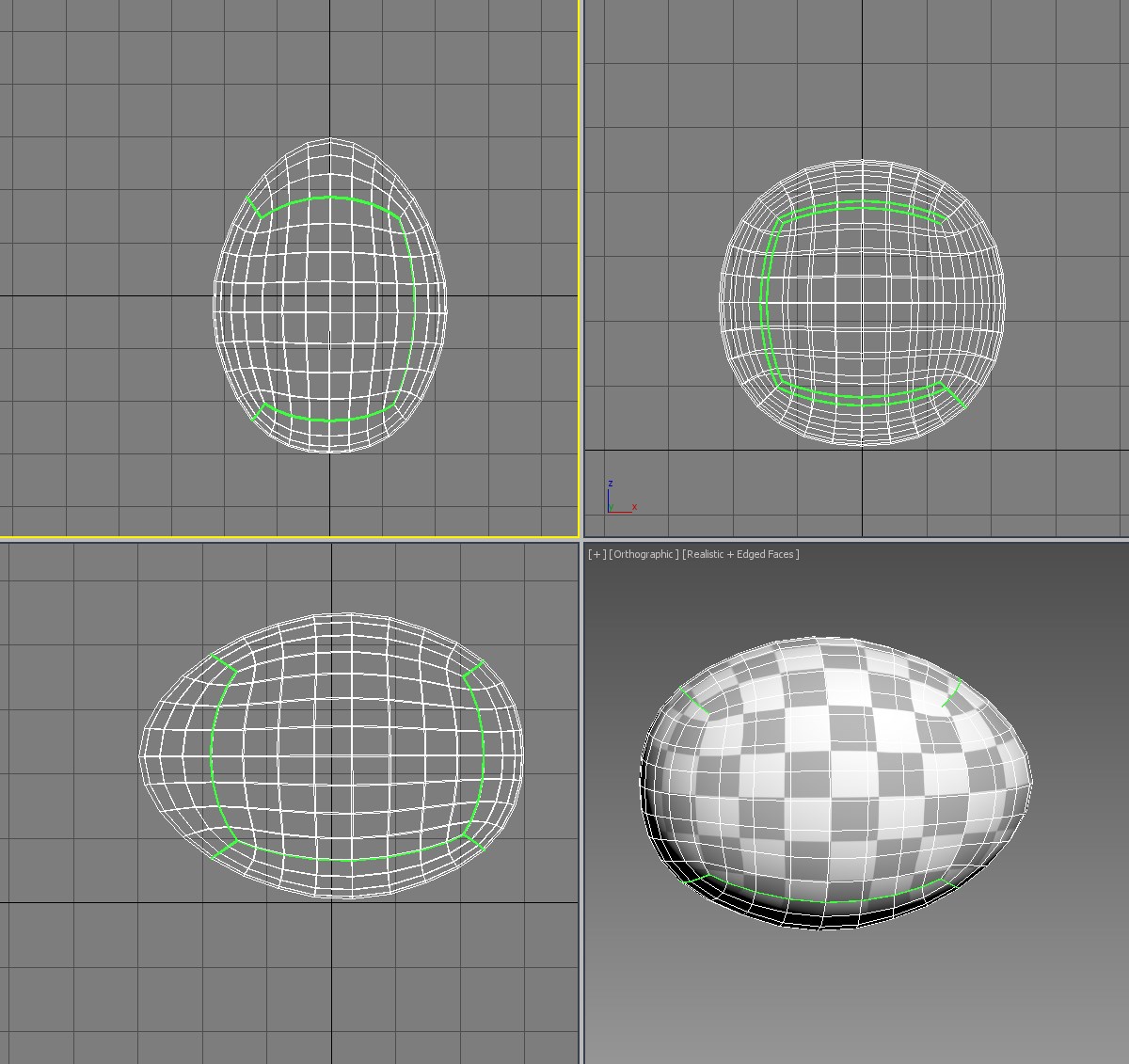Activate the circular wireframe egg viewport

coord(856,268)
